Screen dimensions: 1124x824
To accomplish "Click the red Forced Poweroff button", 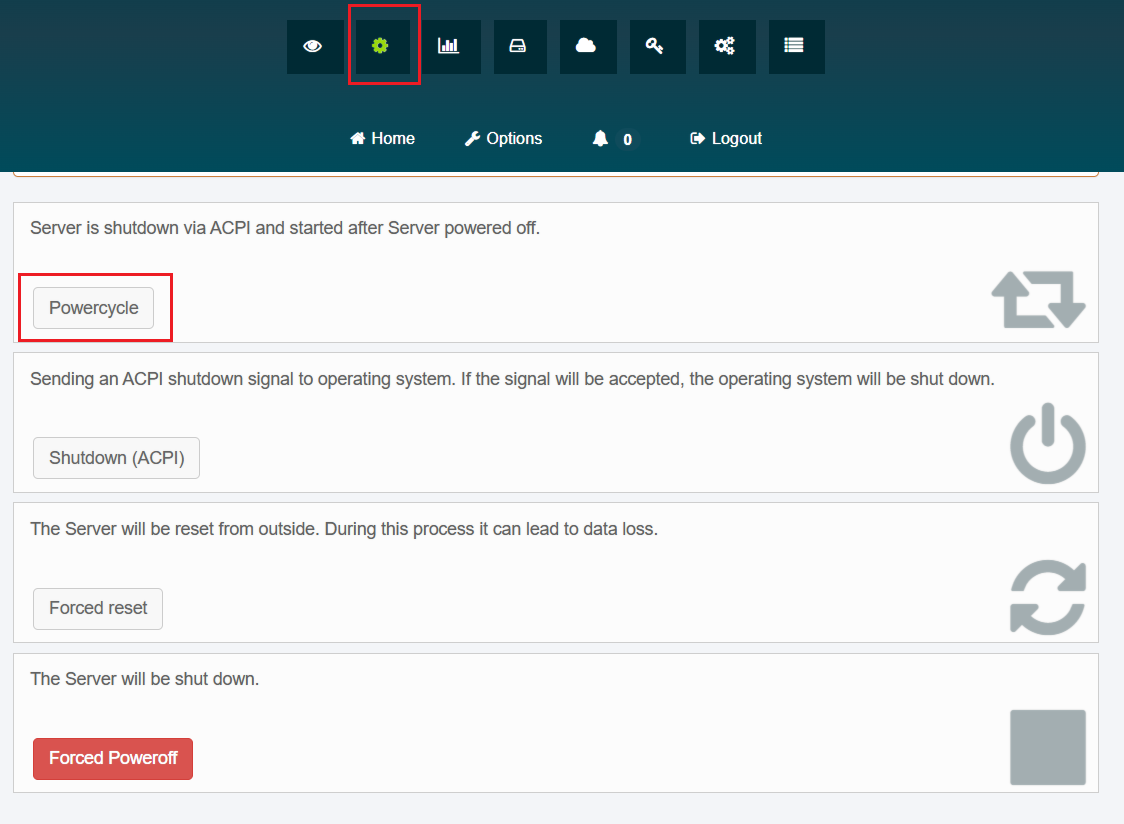I will pos(113,758).
